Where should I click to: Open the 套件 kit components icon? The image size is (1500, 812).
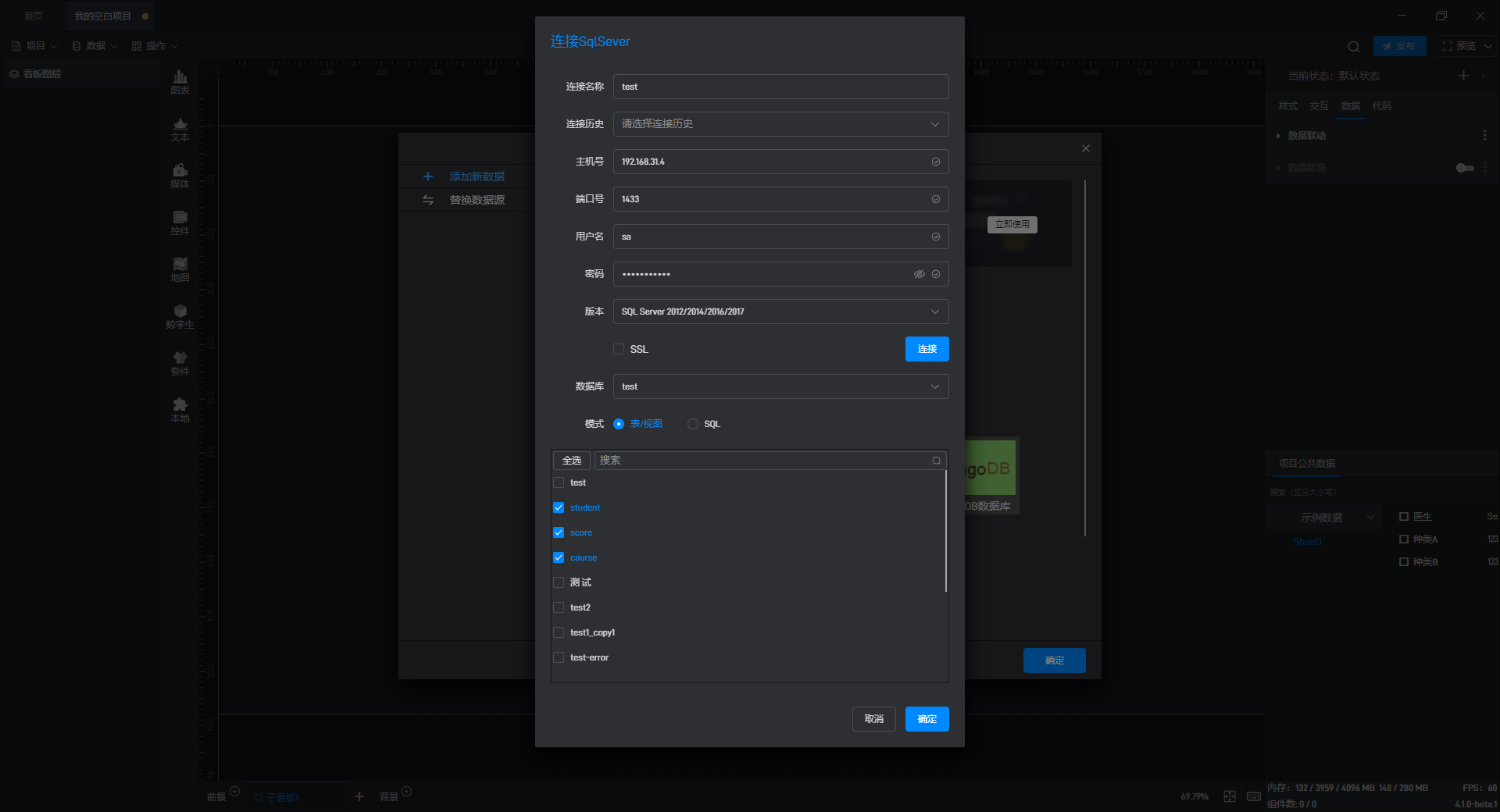point(180,363)
